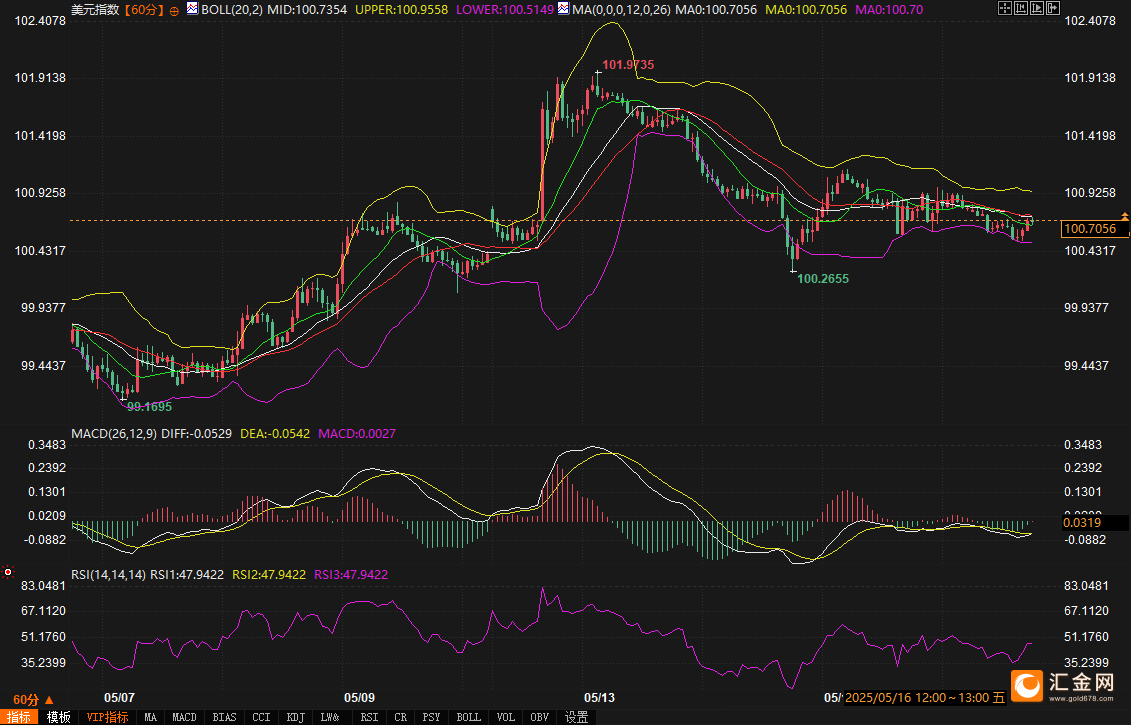The image size is (1131, 725).
Task: Click the crosshair cursor icon at top right
Action: [x=1005, y=8]
